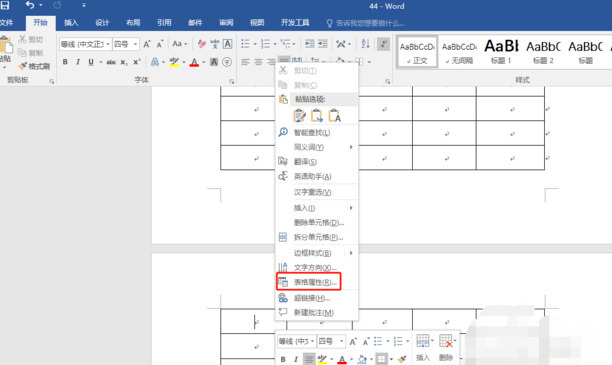Viewport: 612px width, 365px height.
Task: Click the Strikethrough abc icon
Action: point(111,62)
